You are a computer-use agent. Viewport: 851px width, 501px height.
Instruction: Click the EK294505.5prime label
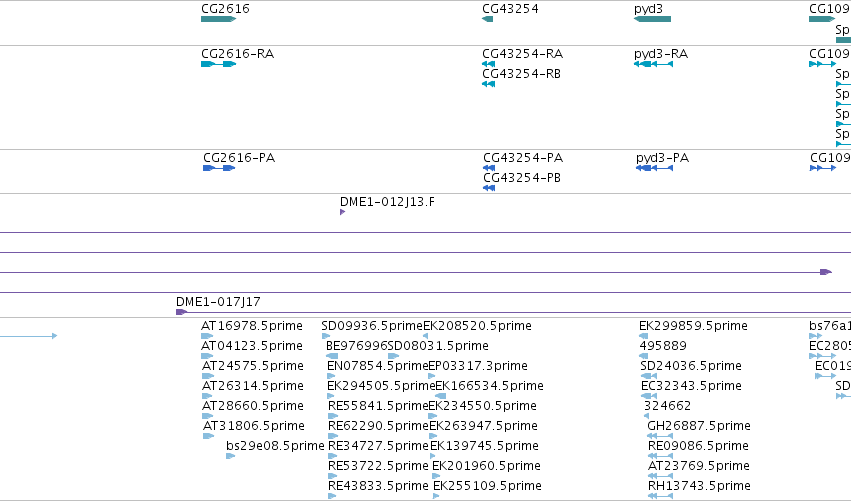click(382, 386)
